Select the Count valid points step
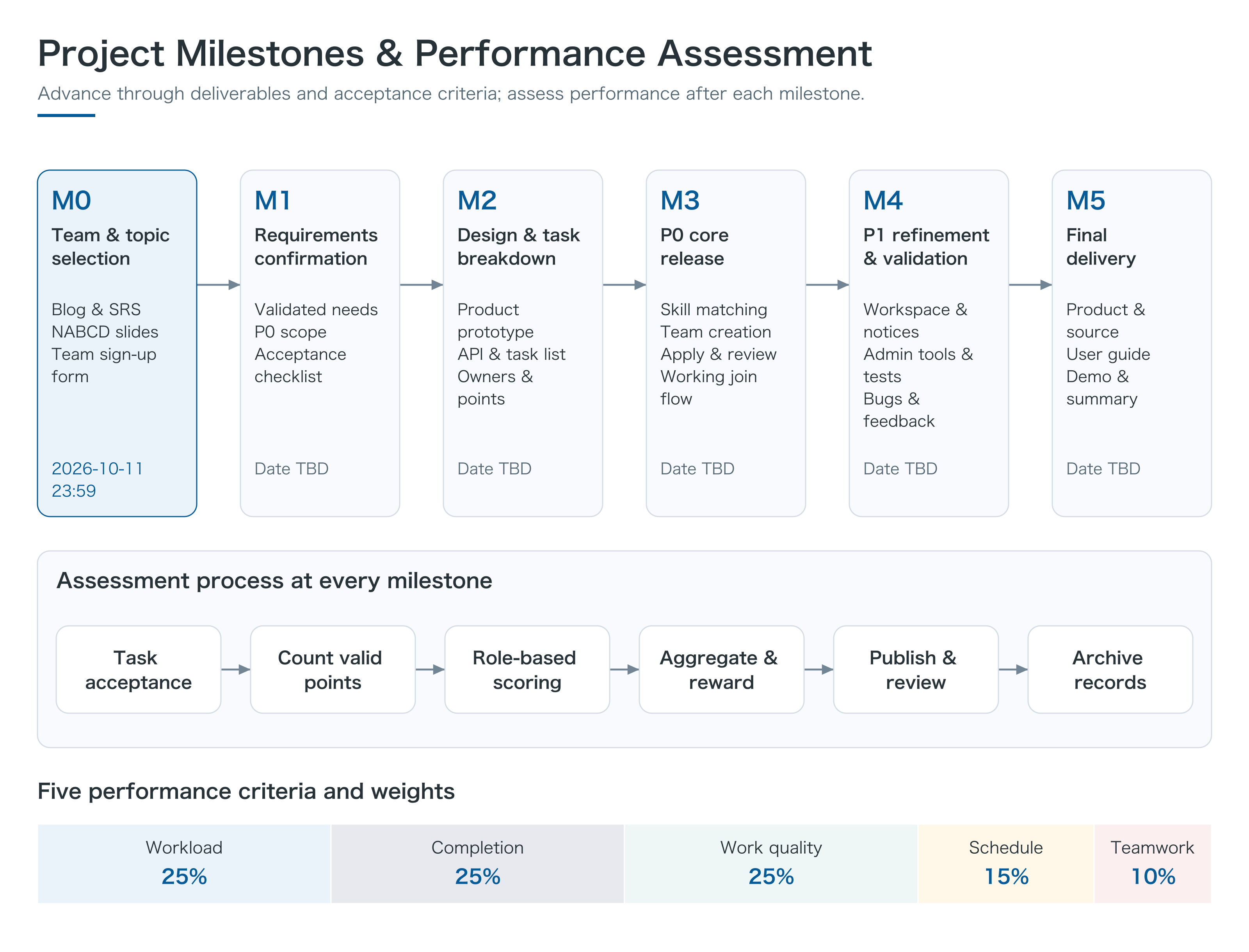The height and width of the screenshot is (952, 1249). [x=333, y=669]
